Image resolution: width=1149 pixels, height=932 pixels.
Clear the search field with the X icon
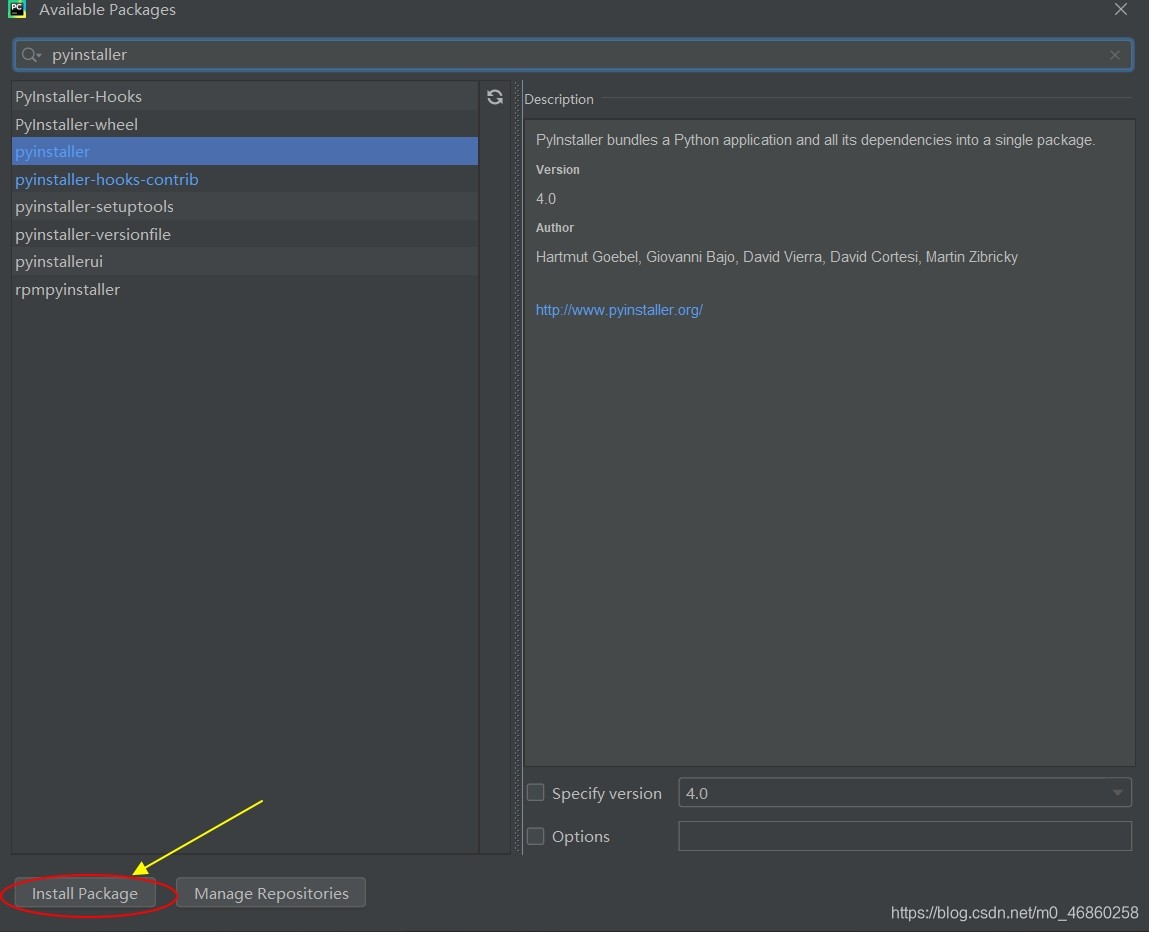coord(1114,55)
